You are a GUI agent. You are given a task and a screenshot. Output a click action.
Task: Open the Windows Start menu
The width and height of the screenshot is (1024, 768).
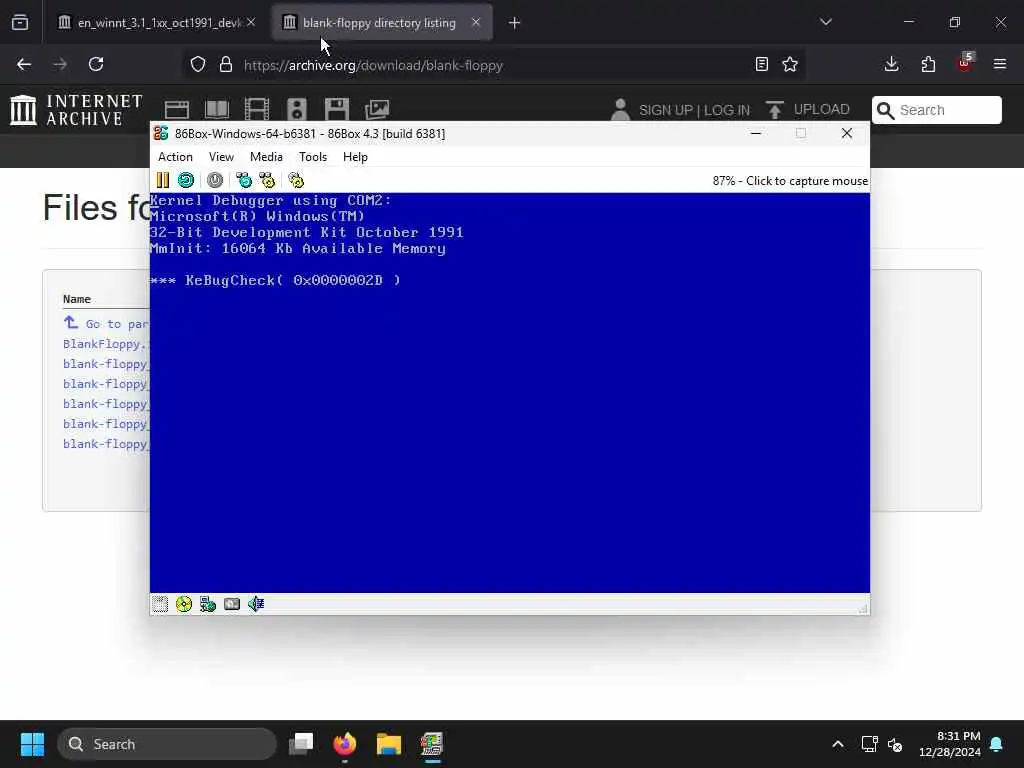[x=32, y=744]
